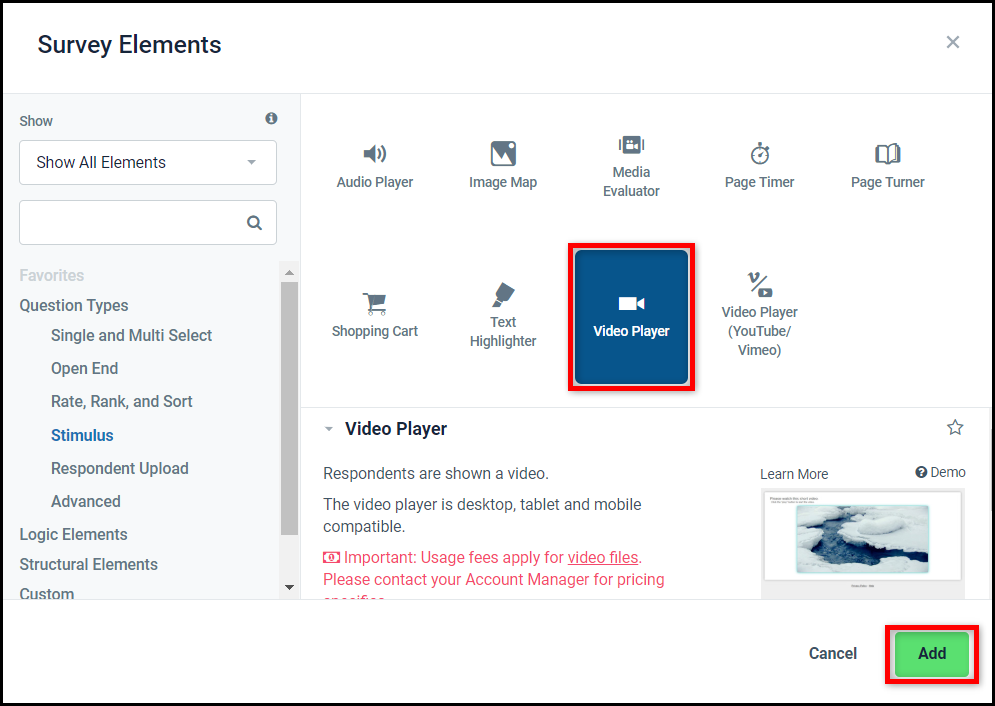The height and width of the screenshot is (706, 995).
Task: Open the Logic Elements category
Action: pos(73,534)
